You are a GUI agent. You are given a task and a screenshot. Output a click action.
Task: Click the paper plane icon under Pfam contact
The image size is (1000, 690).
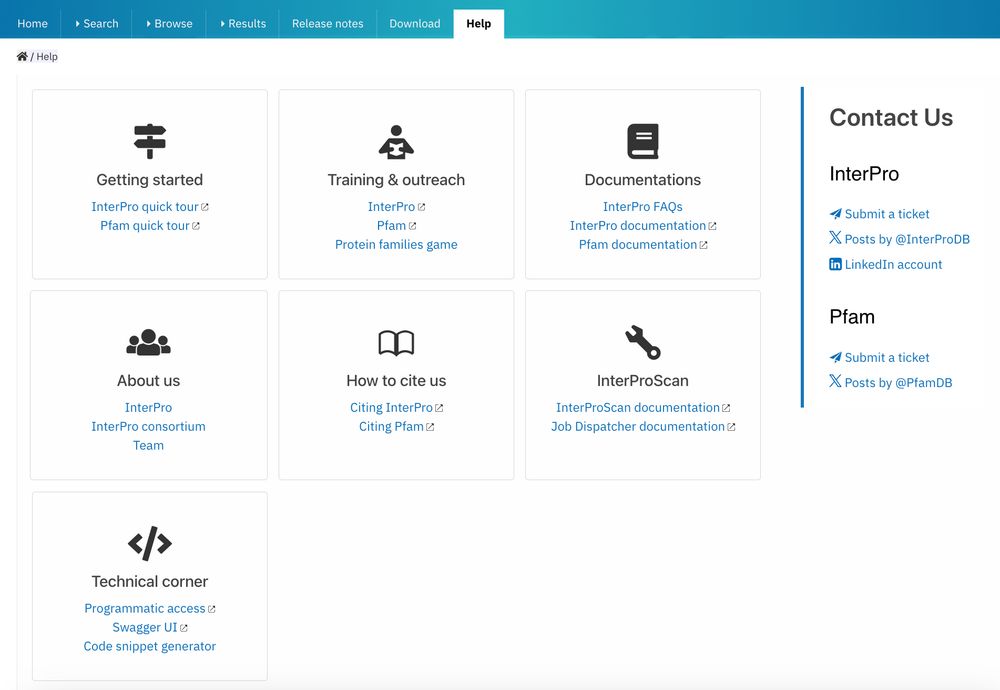(835, 357)
